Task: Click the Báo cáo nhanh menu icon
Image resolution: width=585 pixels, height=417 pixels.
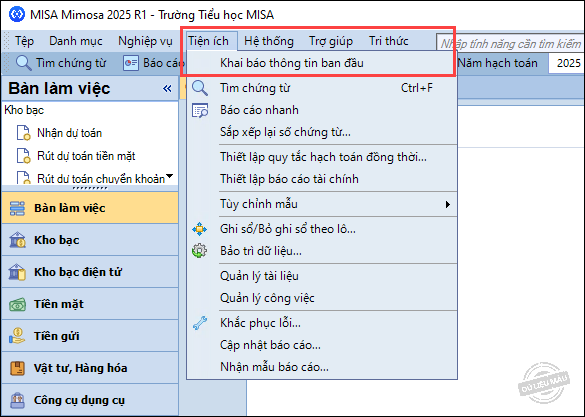Action: tap(200, 110)
